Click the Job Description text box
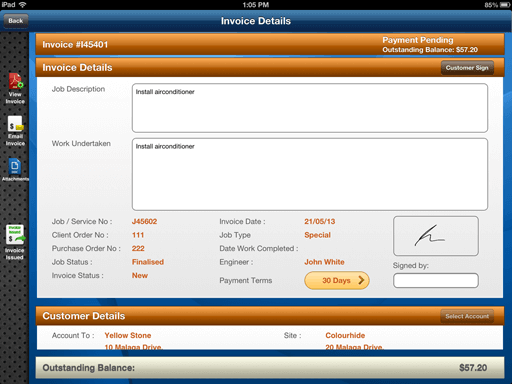Image resolution: width=512 pixels, height=384 pixels. [310, 108]
